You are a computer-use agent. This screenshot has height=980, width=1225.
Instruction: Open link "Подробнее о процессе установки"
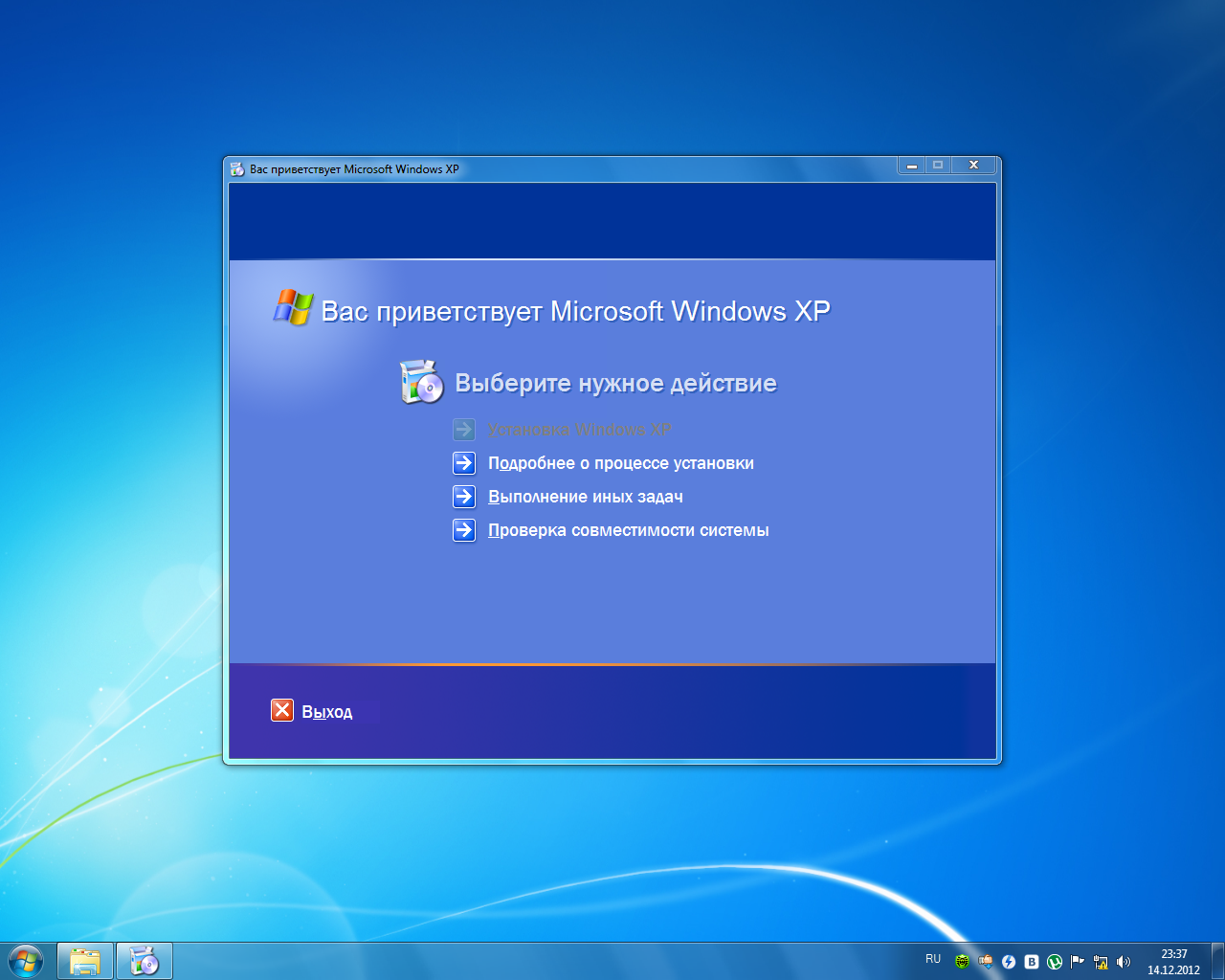[621, 463]
